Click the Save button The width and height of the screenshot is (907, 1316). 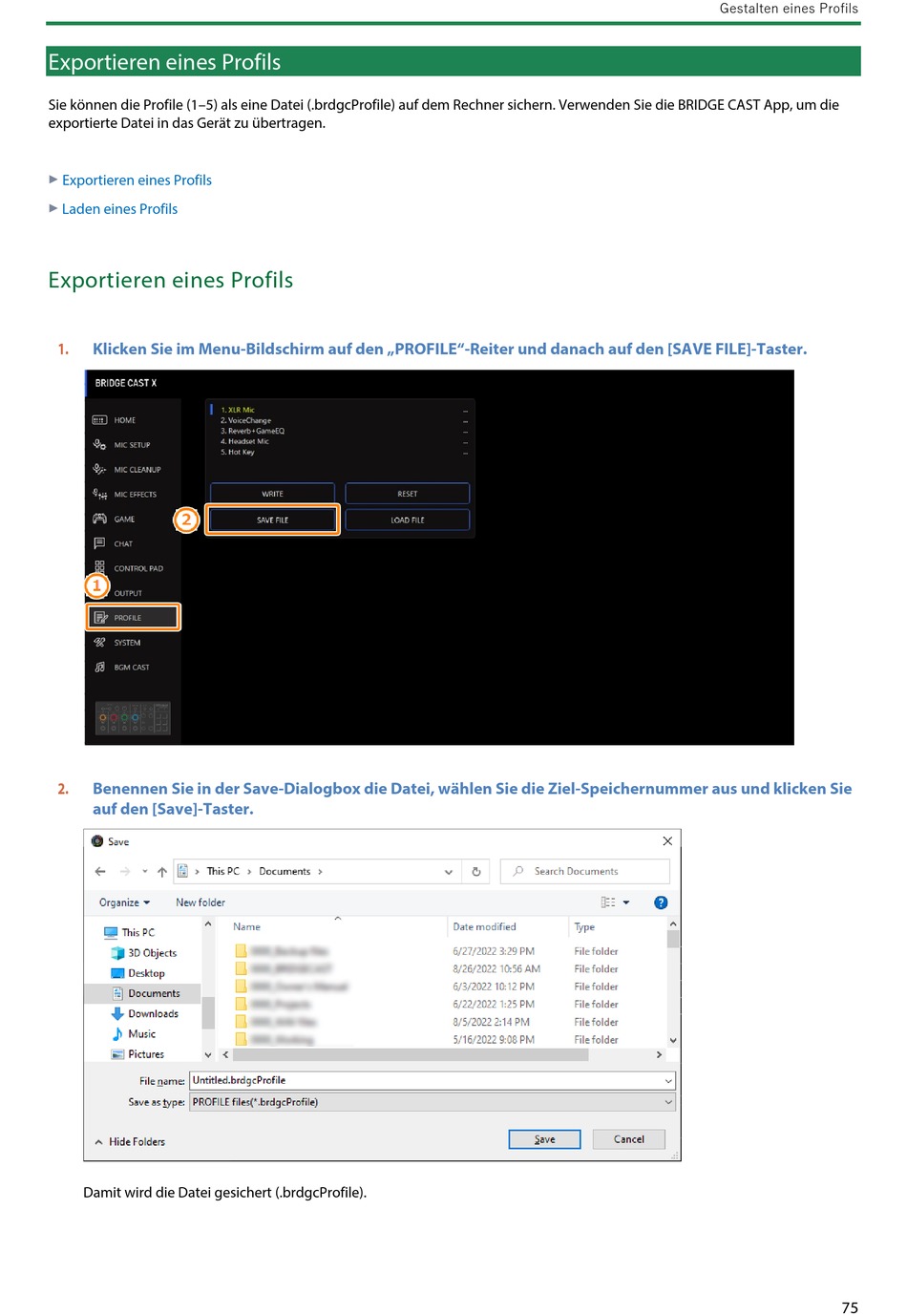click(544, 1139)
